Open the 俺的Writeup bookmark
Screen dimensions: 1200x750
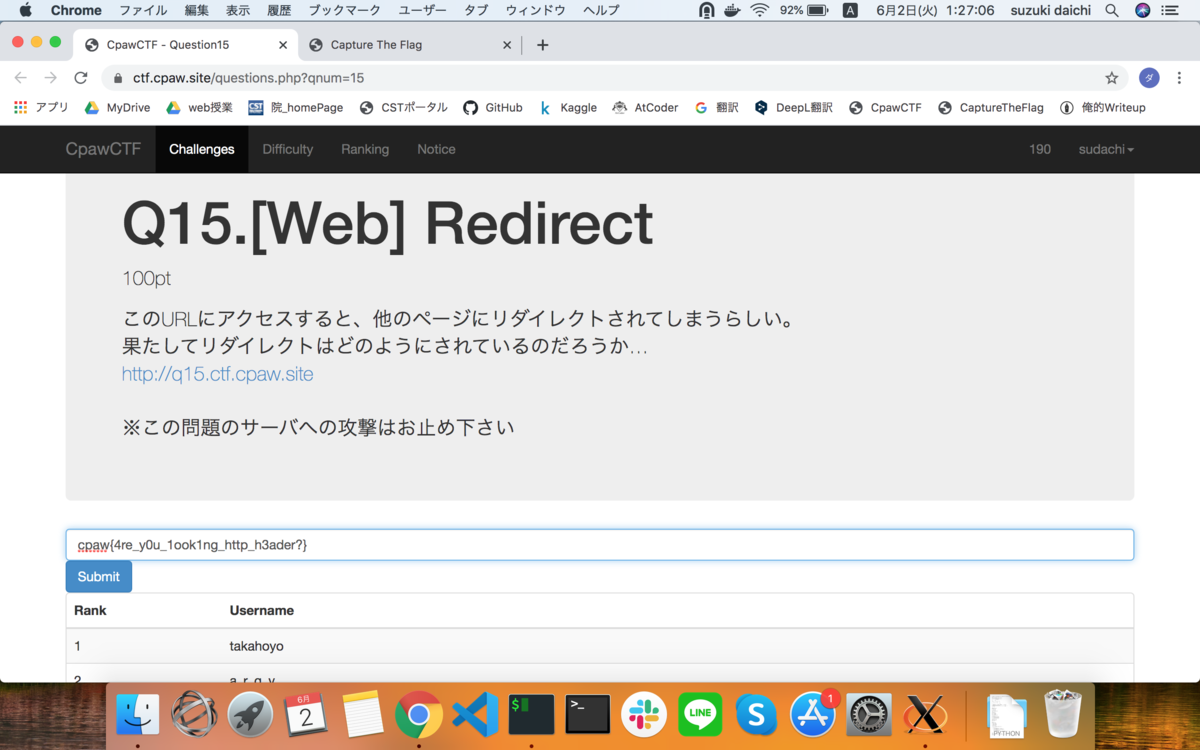pyautogui.click(x=1102, y=108)
